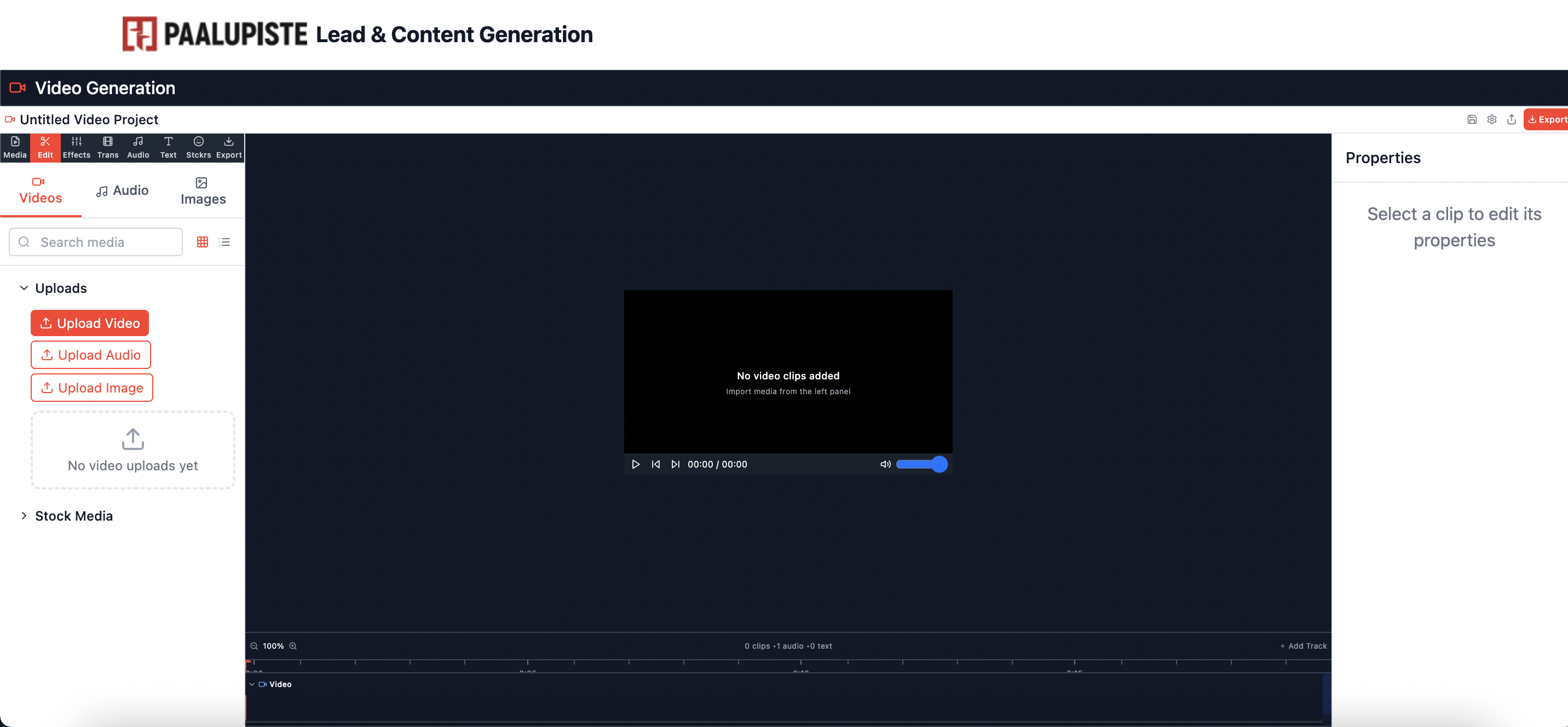Click the Paalupiste logo

(x=215, y=34)
